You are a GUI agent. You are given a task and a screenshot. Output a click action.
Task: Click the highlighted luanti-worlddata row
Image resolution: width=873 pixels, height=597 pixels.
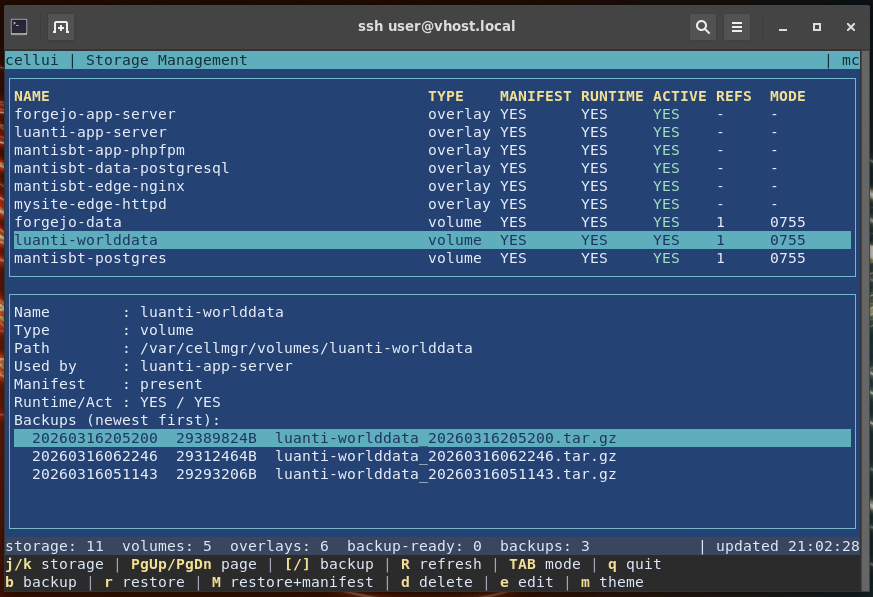[86, 240]
